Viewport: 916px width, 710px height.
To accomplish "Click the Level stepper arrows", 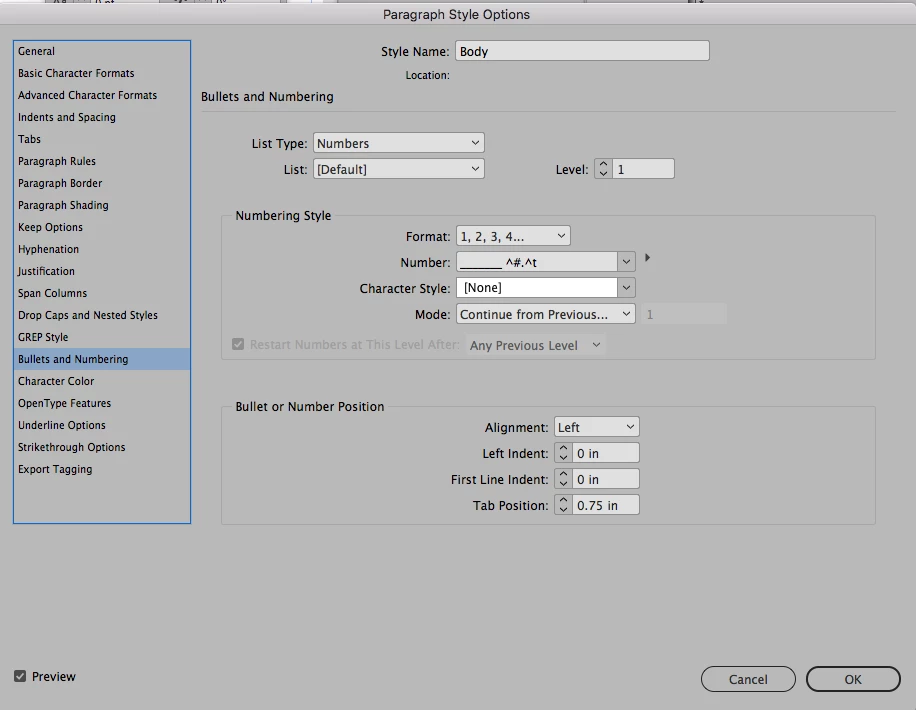I will (x=603, y=169).
